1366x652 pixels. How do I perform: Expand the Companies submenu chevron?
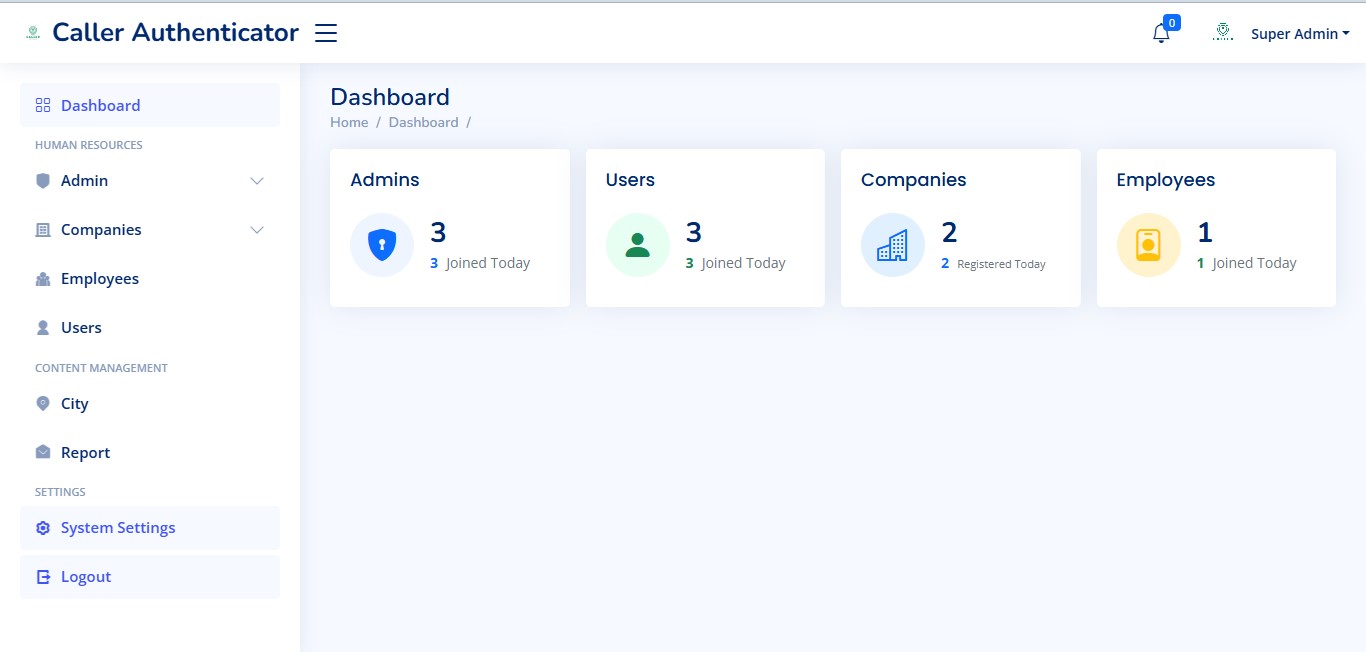pyautogui.click(x=257, y=230)
